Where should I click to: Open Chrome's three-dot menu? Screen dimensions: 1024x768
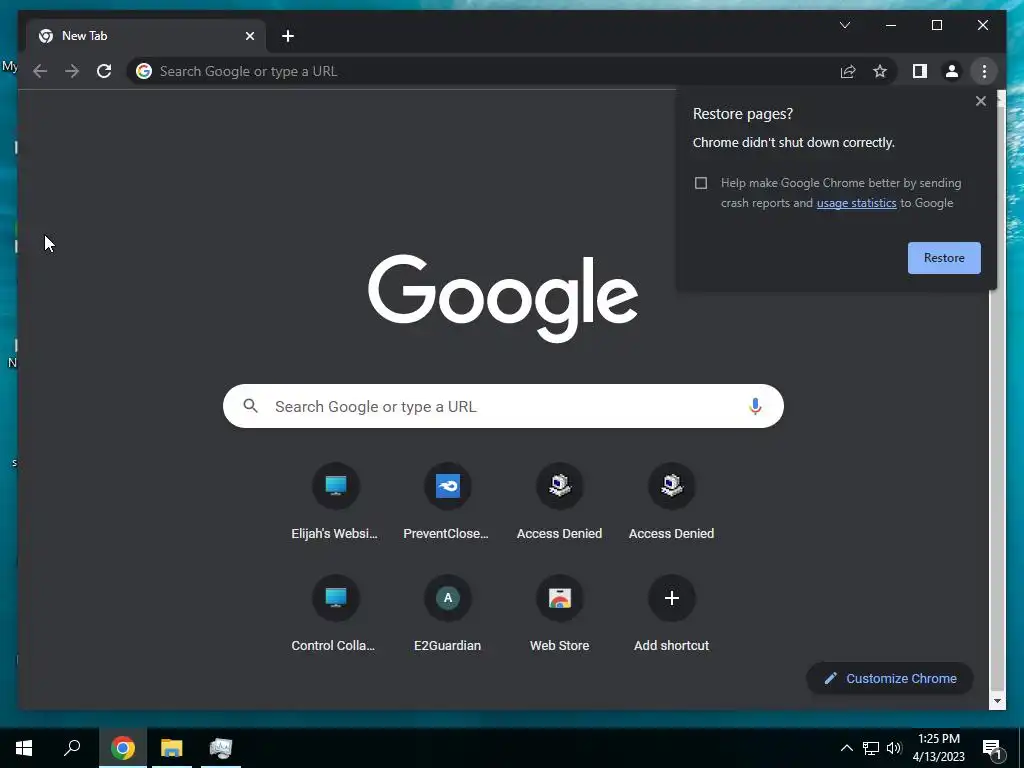(x=984, y=71)
